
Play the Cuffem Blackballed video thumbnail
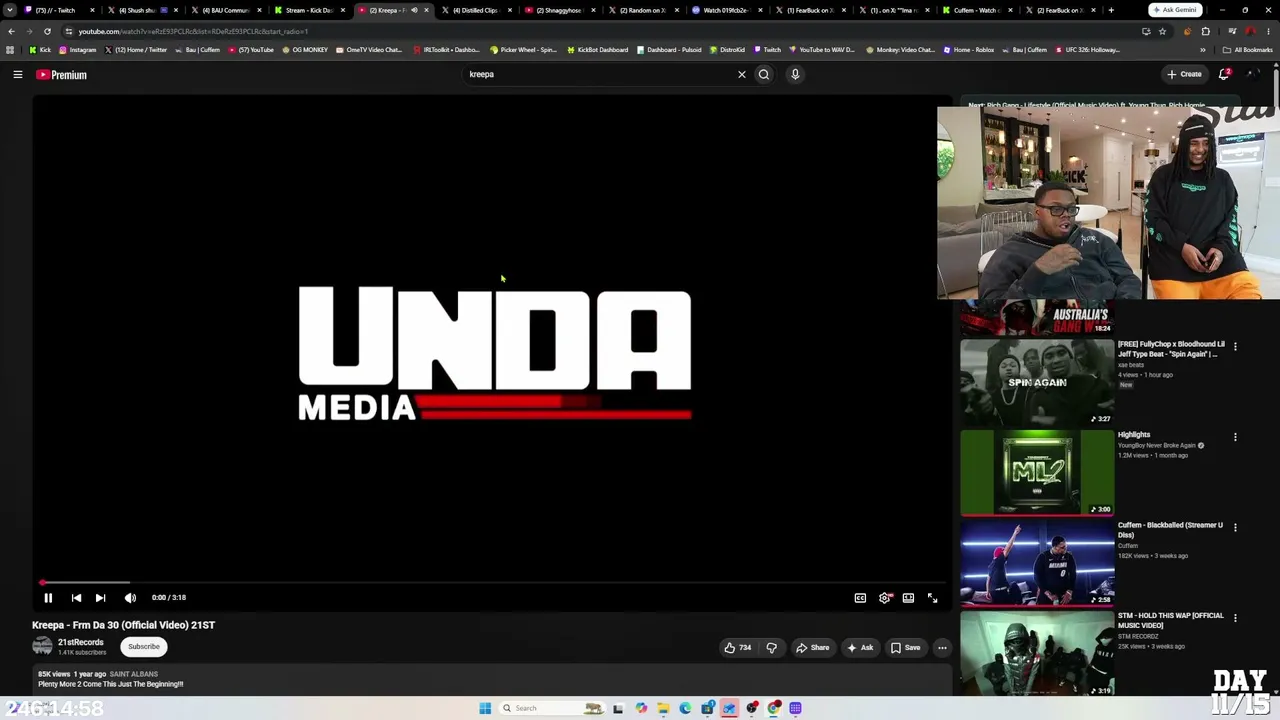tap(1037, 563)
